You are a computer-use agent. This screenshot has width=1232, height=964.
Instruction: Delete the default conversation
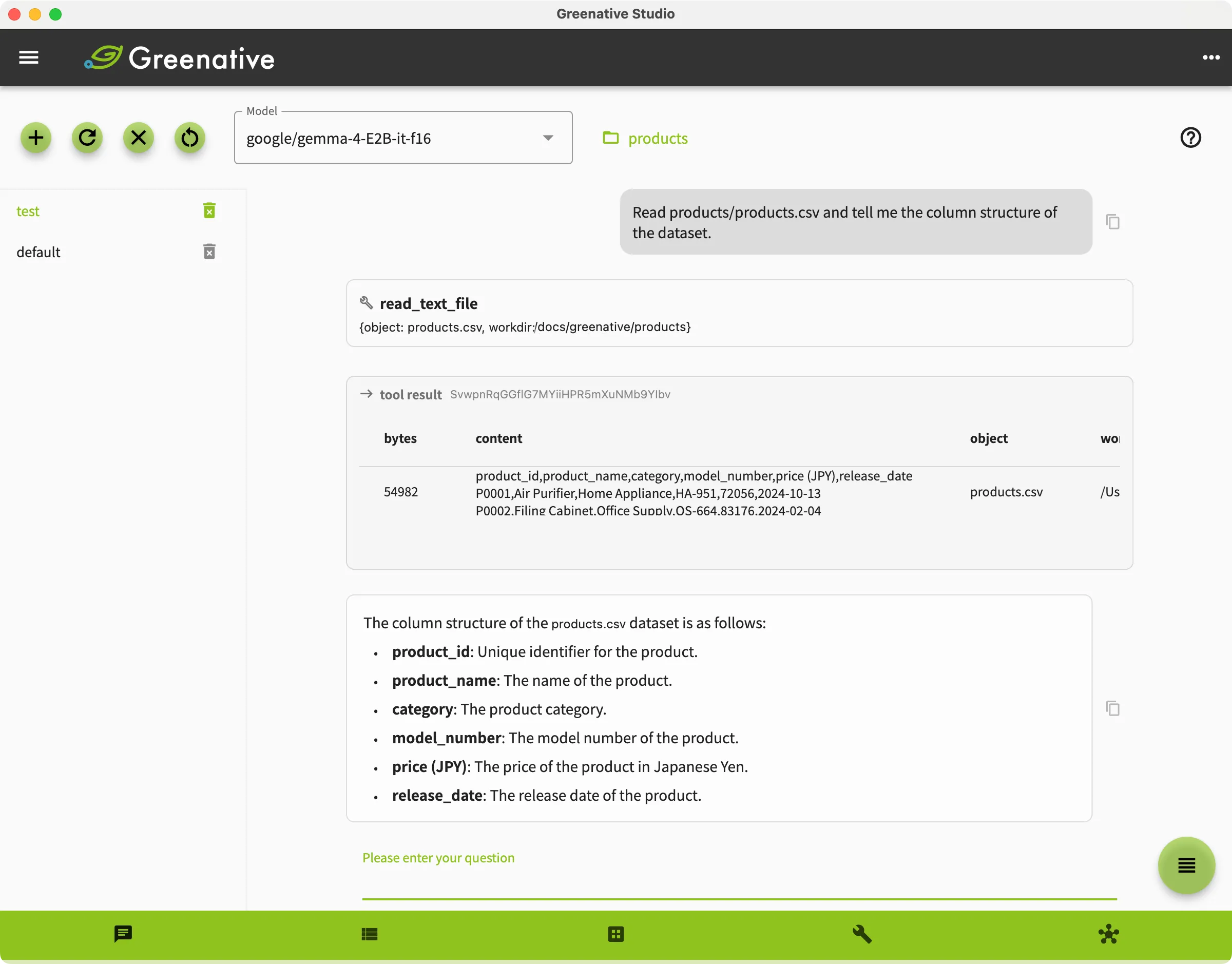209,252
